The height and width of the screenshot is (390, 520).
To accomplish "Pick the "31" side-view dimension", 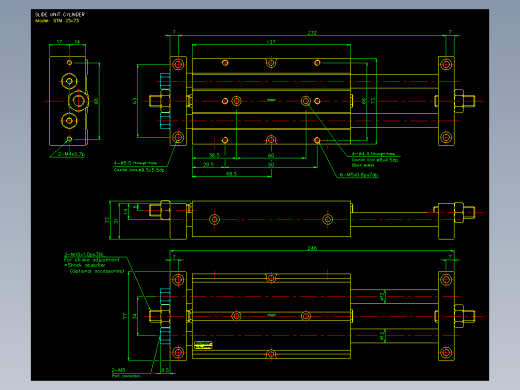I will point(116,221).
